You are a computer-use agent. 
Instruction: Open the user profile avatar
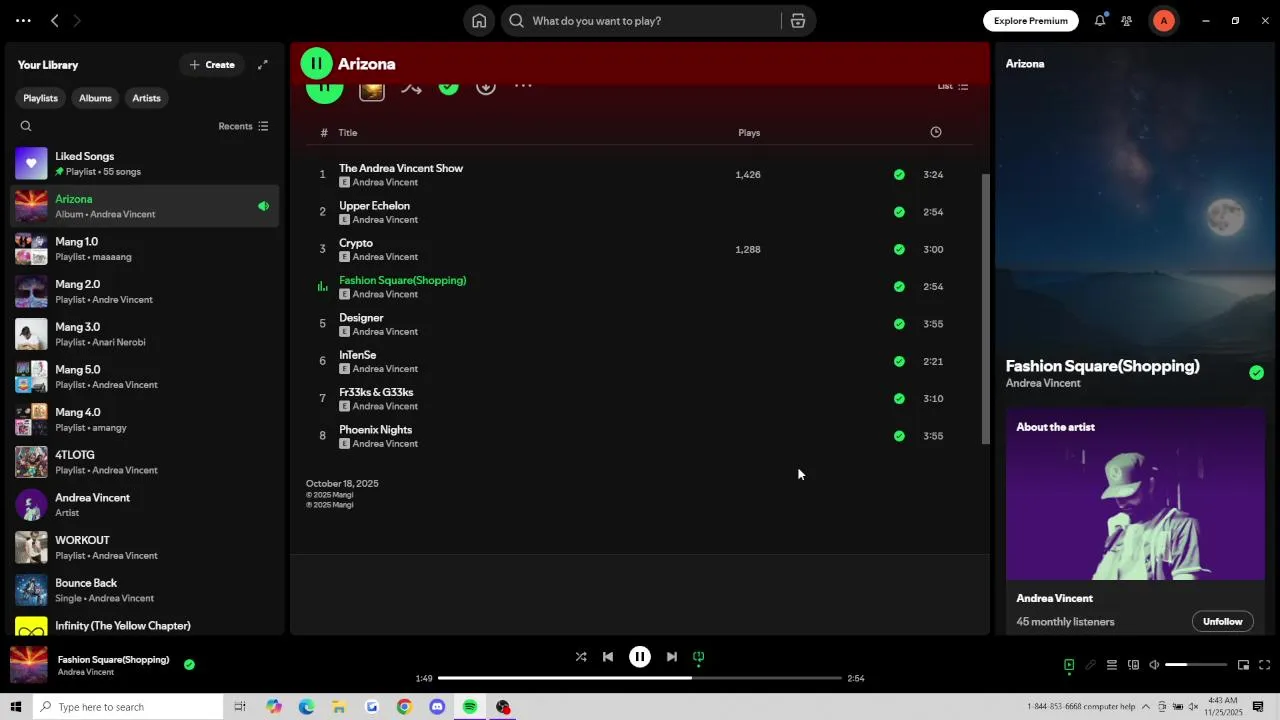point(1163,21)
